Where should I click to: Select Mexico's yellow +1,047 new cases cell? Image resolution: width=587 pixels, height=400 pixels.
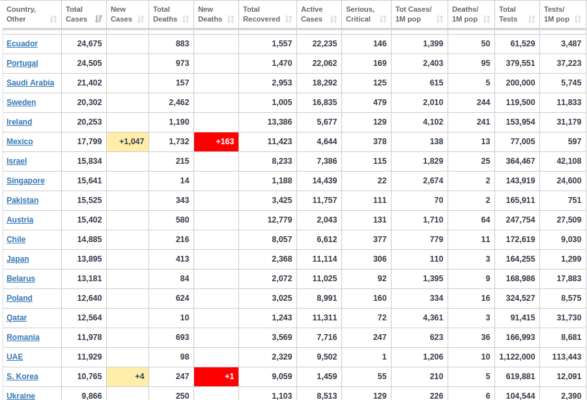pyautogui.click(x=128, y=142)
